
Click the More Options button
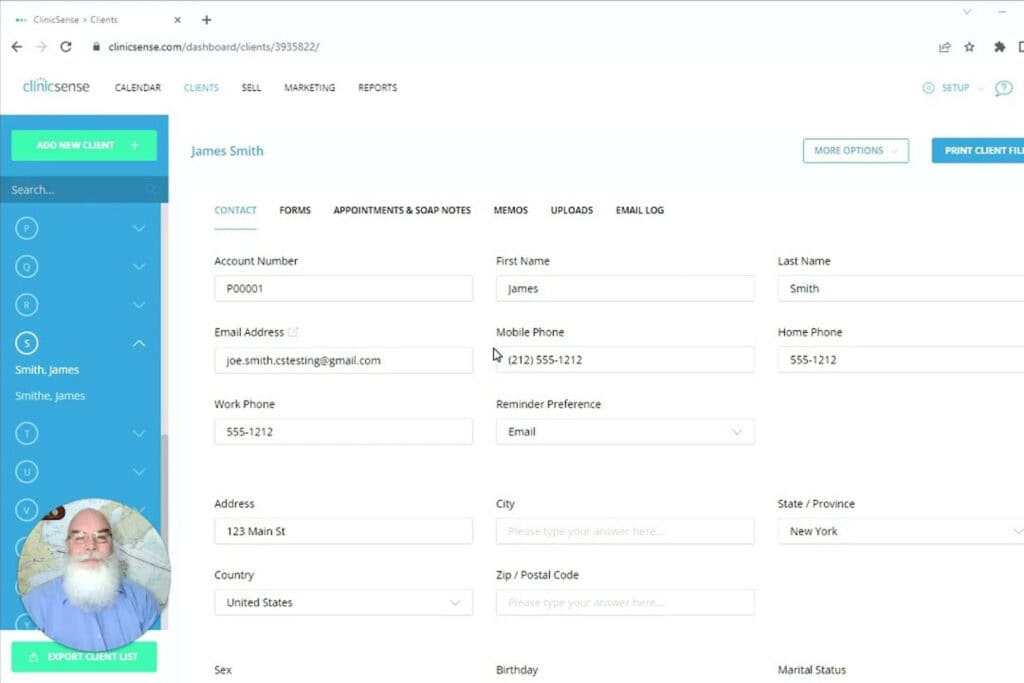coord(855,151)
